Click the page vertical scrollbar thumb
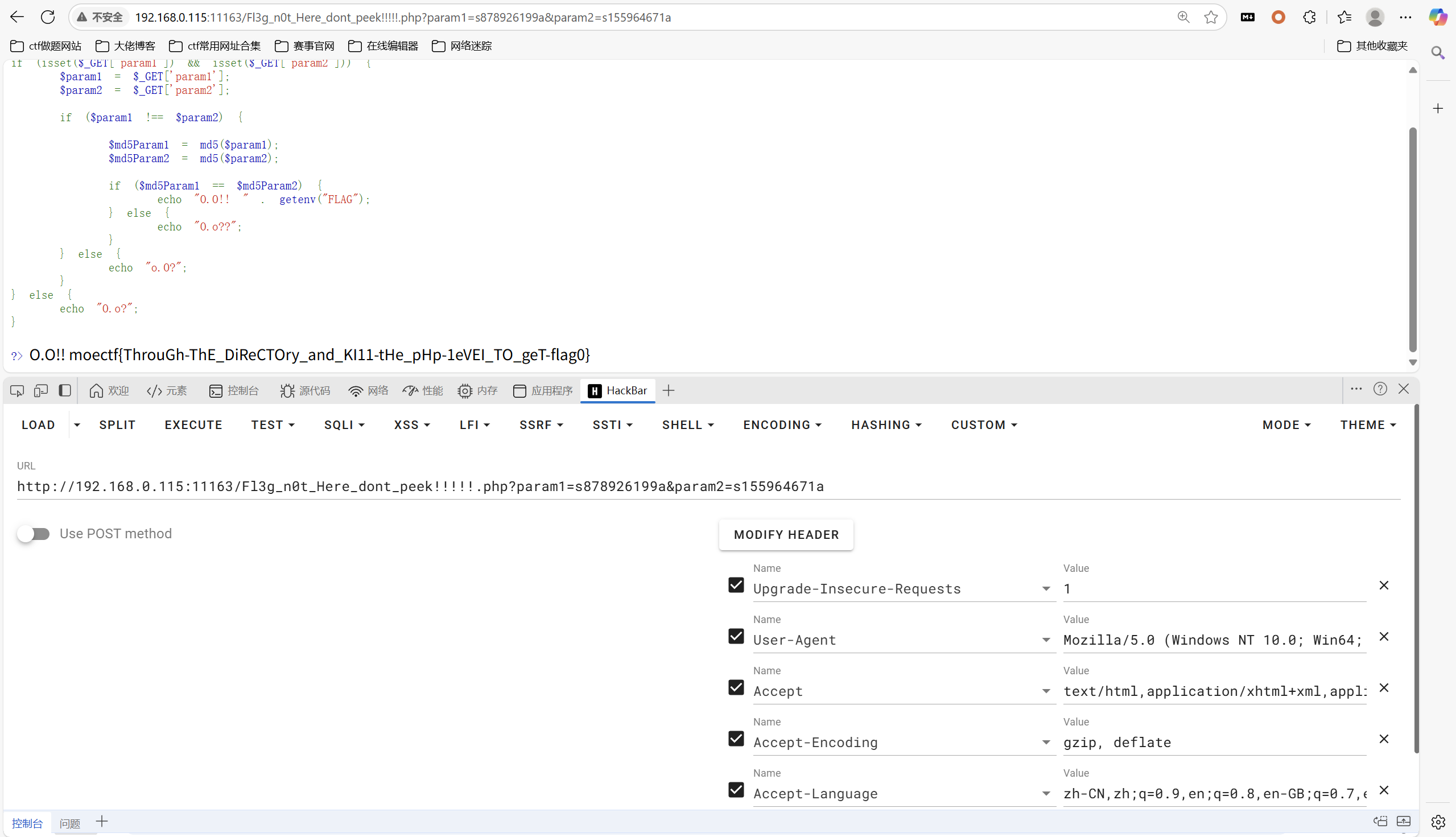 (x=1413, y=239)
